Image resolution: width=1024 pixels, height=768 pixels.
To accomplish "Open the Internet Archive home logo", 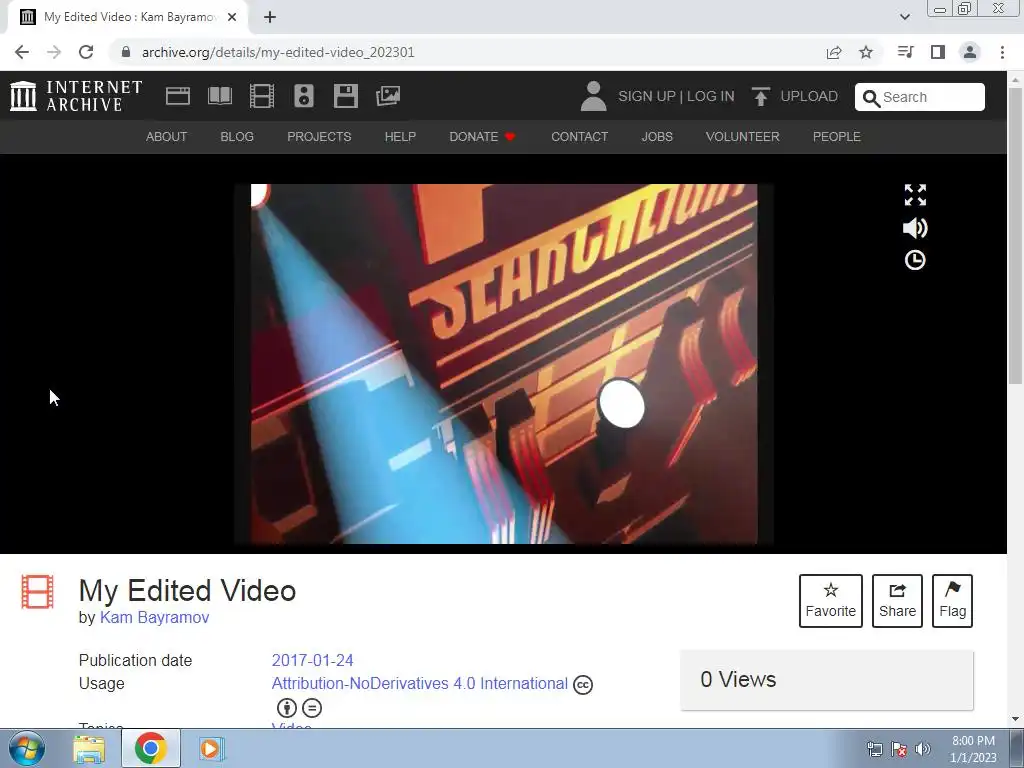I will click(x=76, y=96).
